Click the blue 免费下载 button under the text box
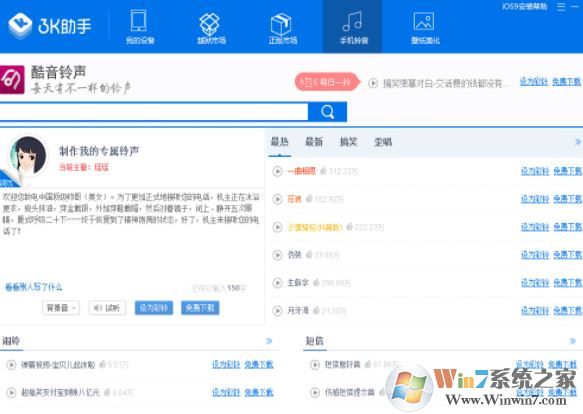The image size is (583, 414). point(200,308)
